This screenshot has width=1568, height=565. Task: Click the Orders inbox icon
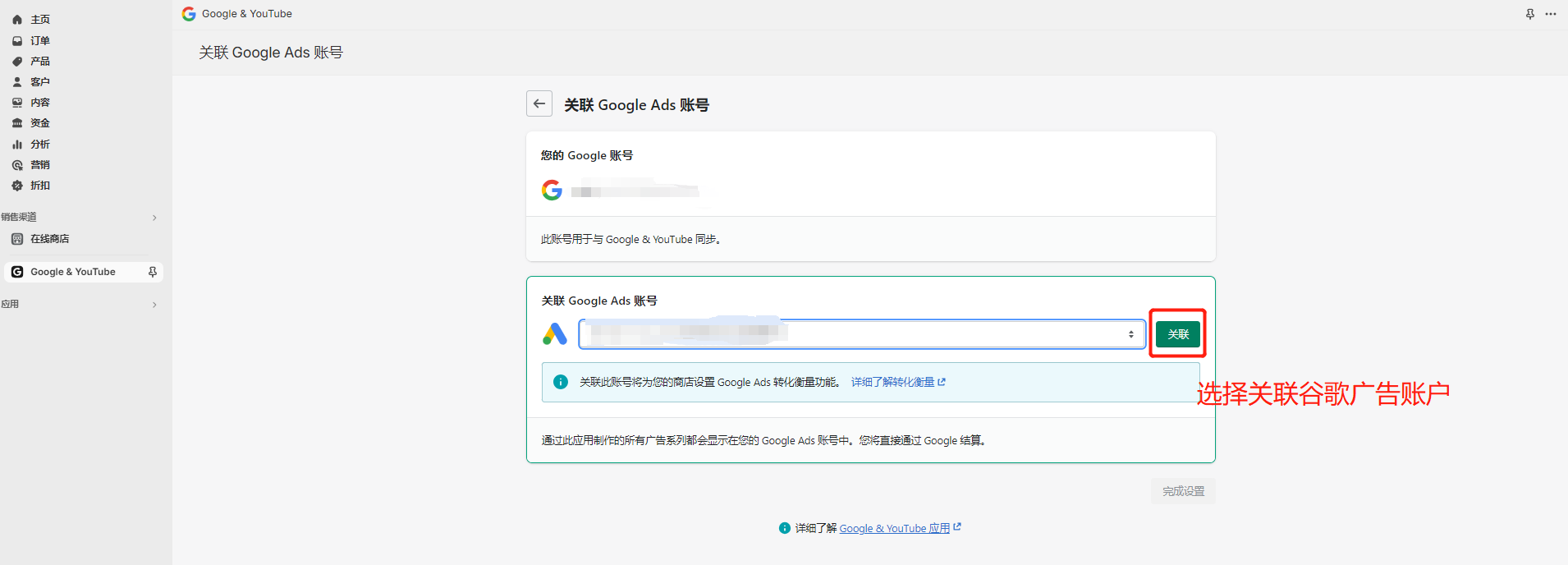[17, 40]
